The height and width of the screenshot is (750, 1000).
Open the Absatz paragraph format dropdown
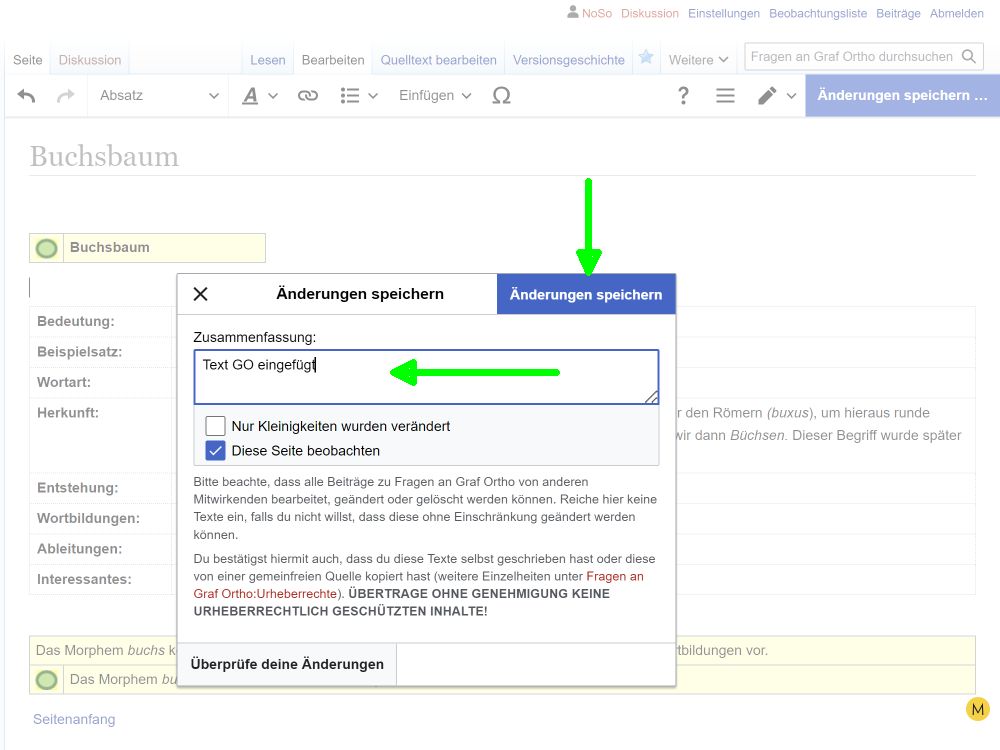click(158, 96)
